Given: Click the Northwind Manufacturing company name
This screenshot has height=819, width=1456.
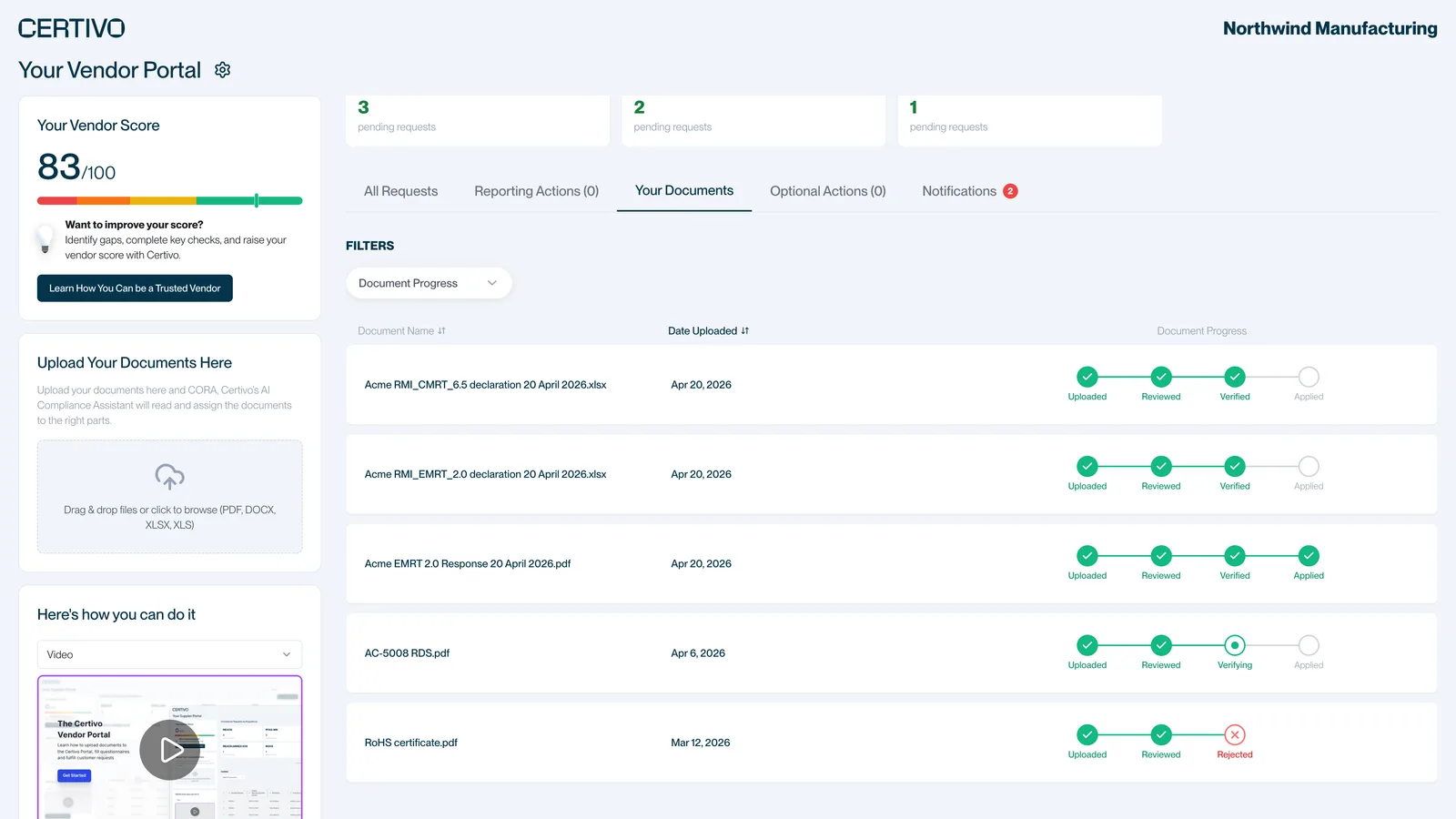Looking at the screenshot, I should [x=1330, y=28].
